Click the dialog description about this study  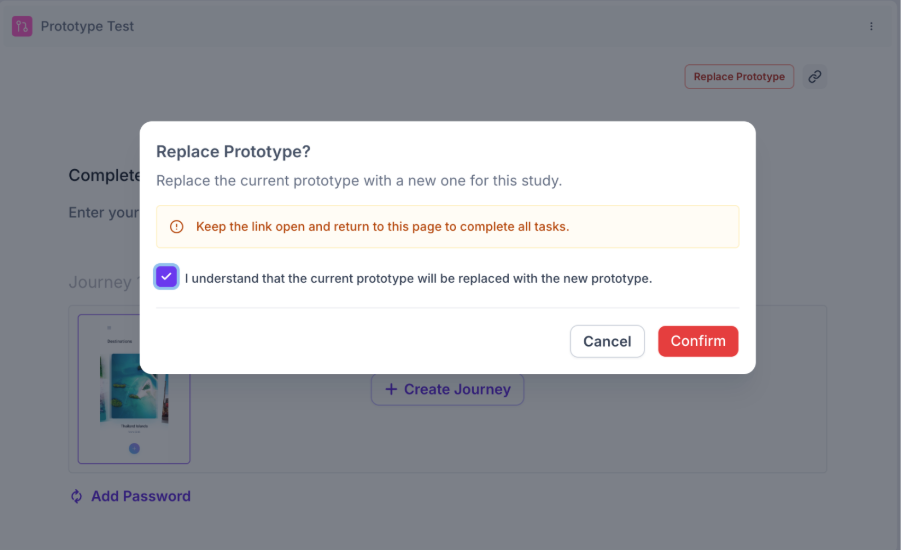click(359, 180)
